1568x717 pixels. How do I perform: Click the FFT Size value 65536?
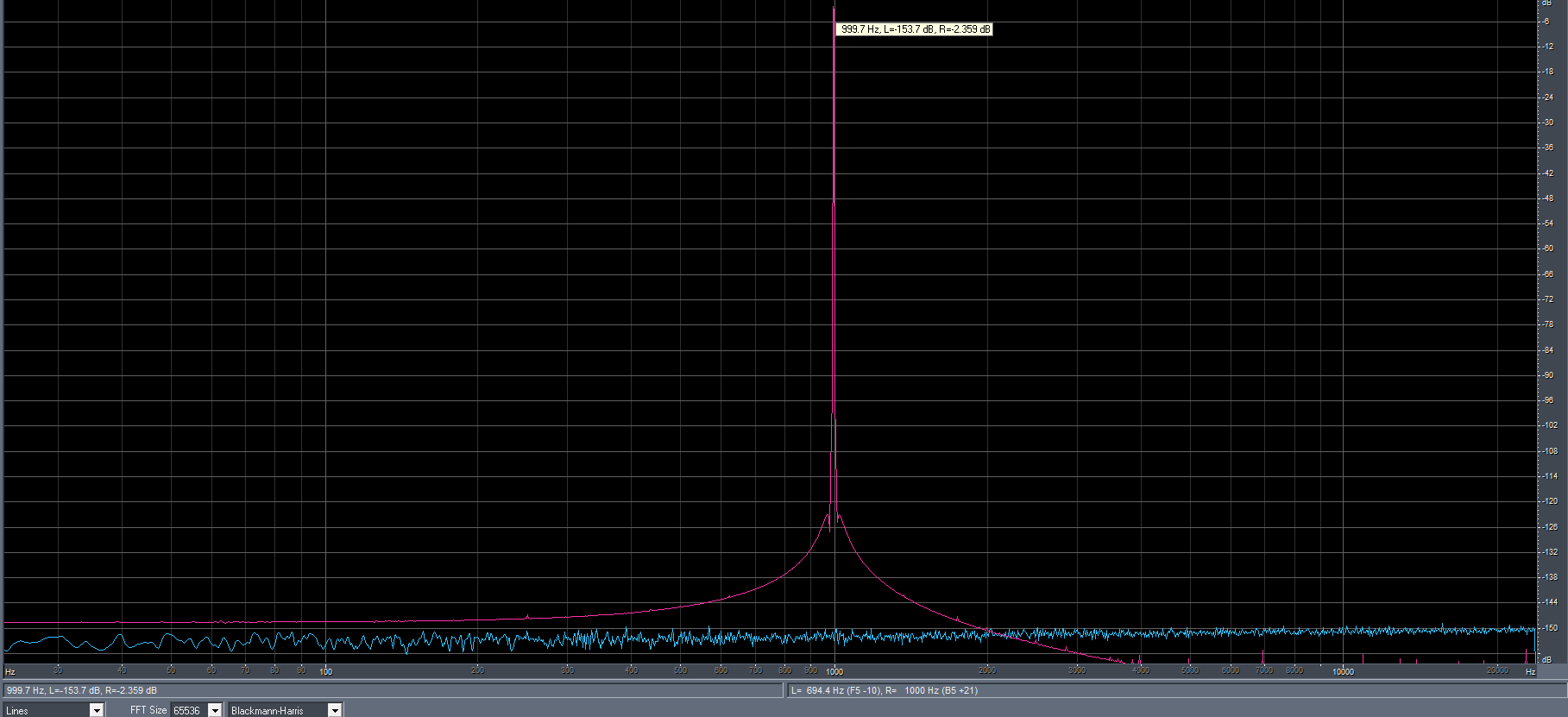click(x=189, y=710)
